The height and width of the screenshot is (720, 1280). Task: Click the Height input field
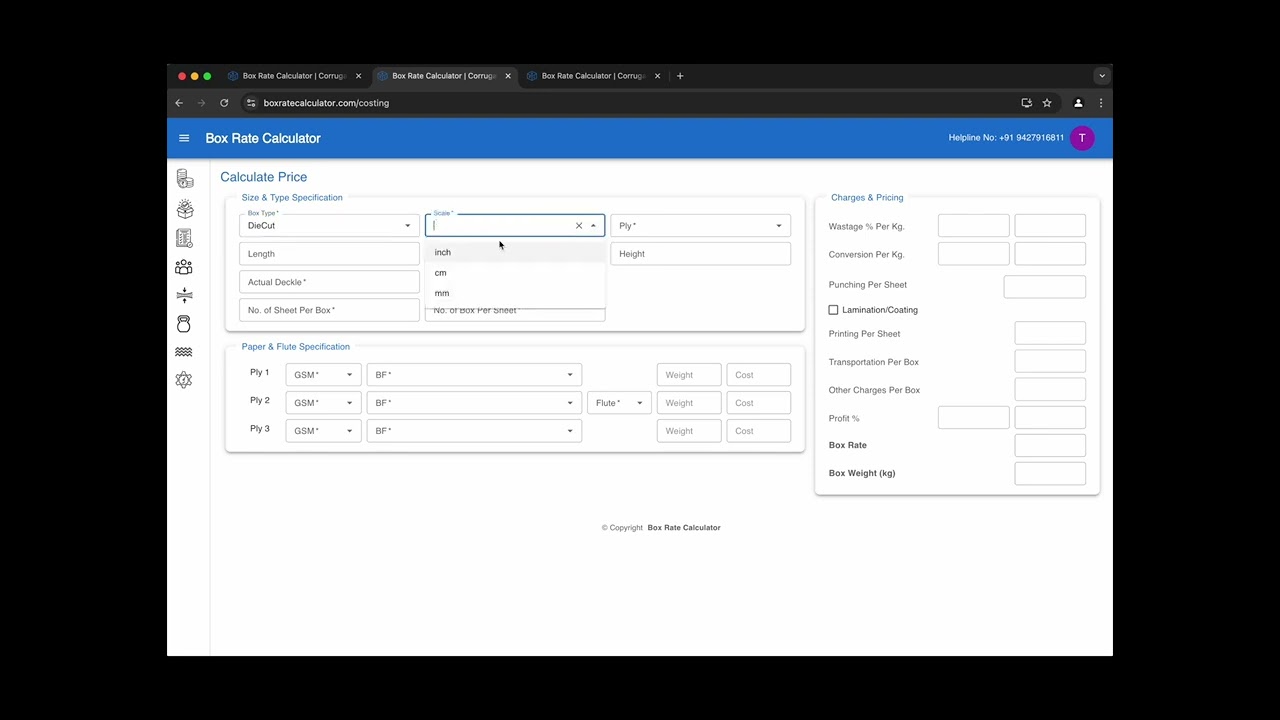coord(701,254)
